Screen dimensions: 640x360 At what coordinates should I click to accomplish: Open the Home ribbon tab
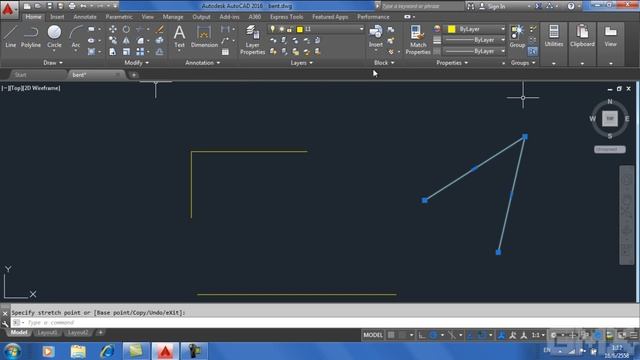coord(33,17)
